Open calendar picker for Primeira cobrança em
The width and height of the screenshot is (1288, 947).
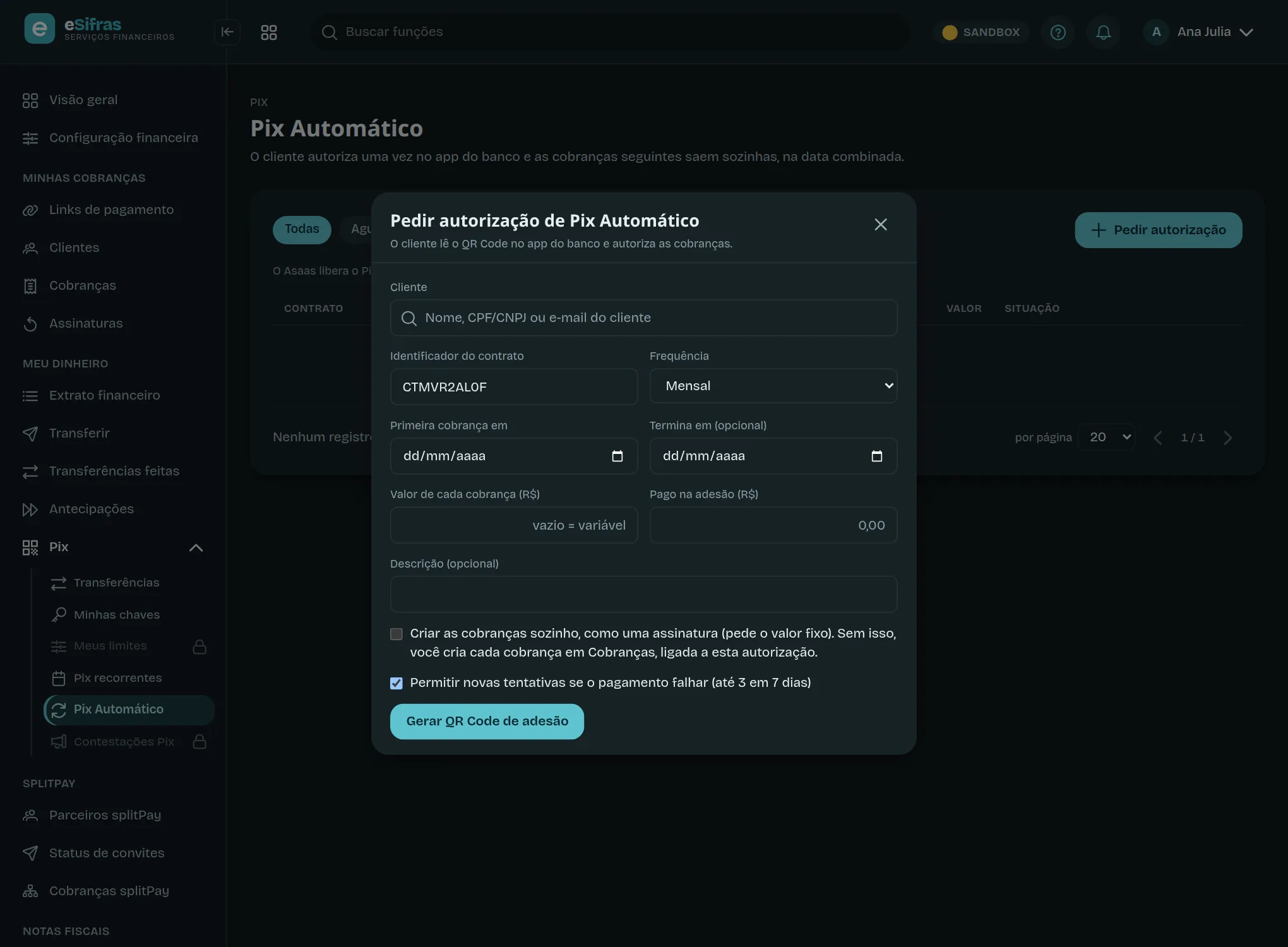(x=617, y=456)
